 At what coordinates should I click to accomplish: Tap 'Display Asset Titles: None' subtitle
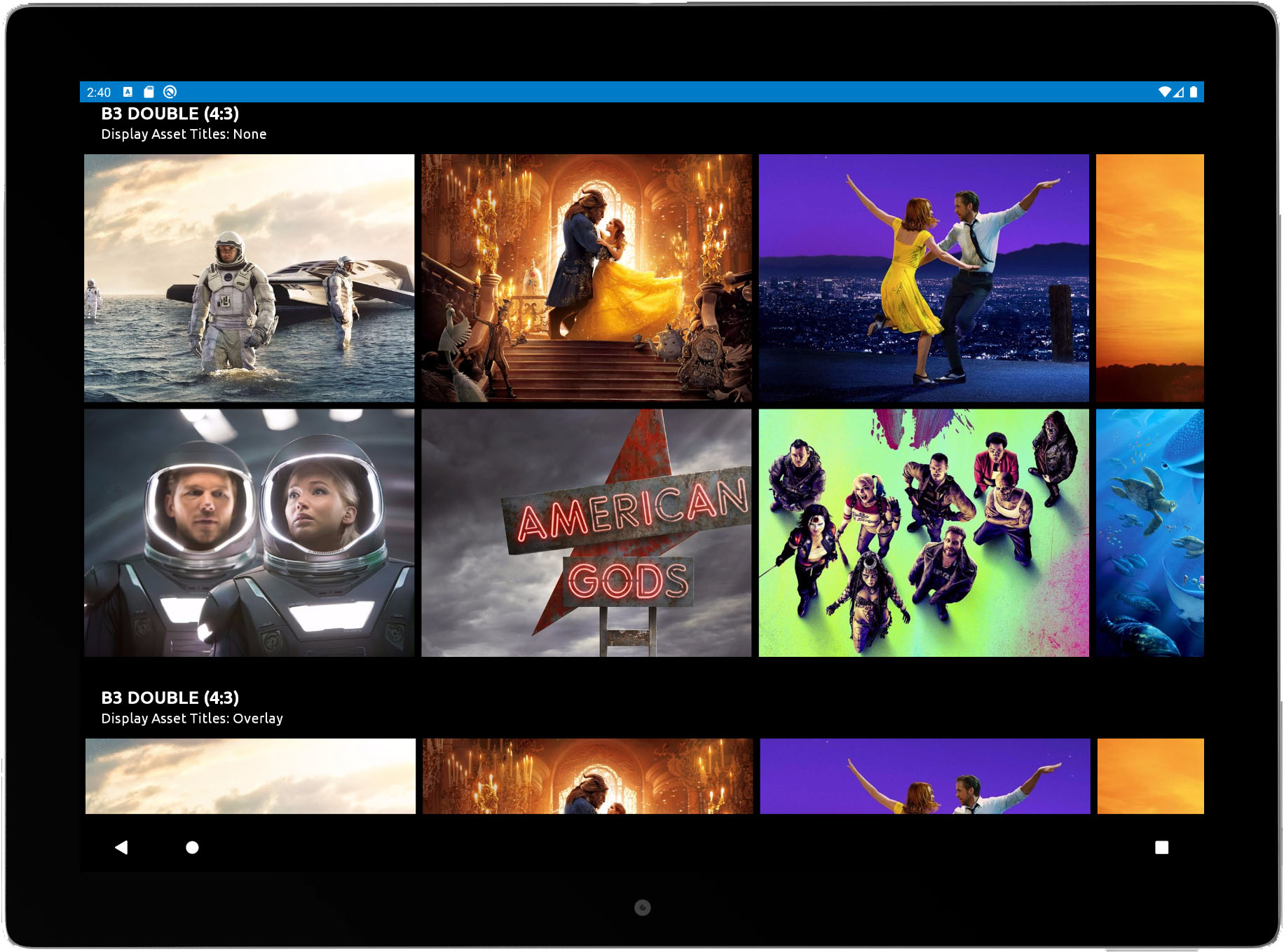(184, 134)
